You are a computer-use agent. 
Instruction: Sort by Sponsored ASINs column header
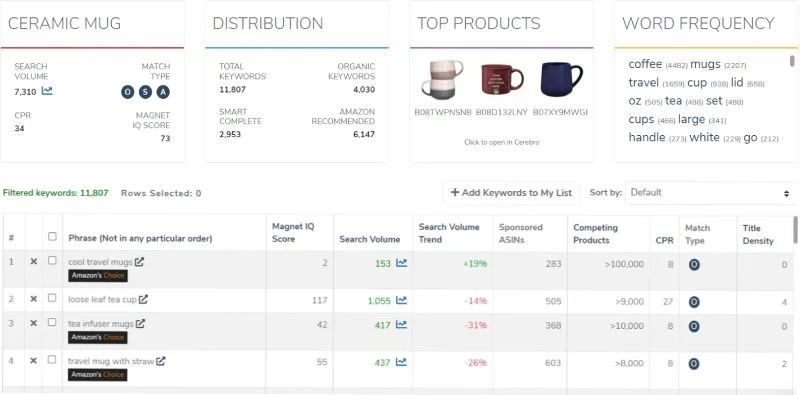520,234
